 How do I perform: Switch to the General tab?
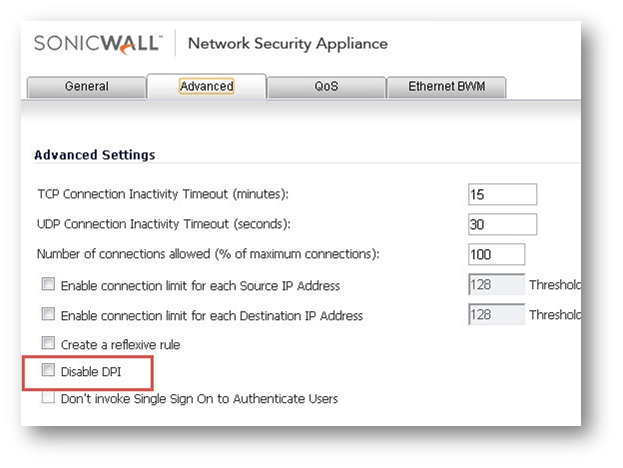point(86,87)
